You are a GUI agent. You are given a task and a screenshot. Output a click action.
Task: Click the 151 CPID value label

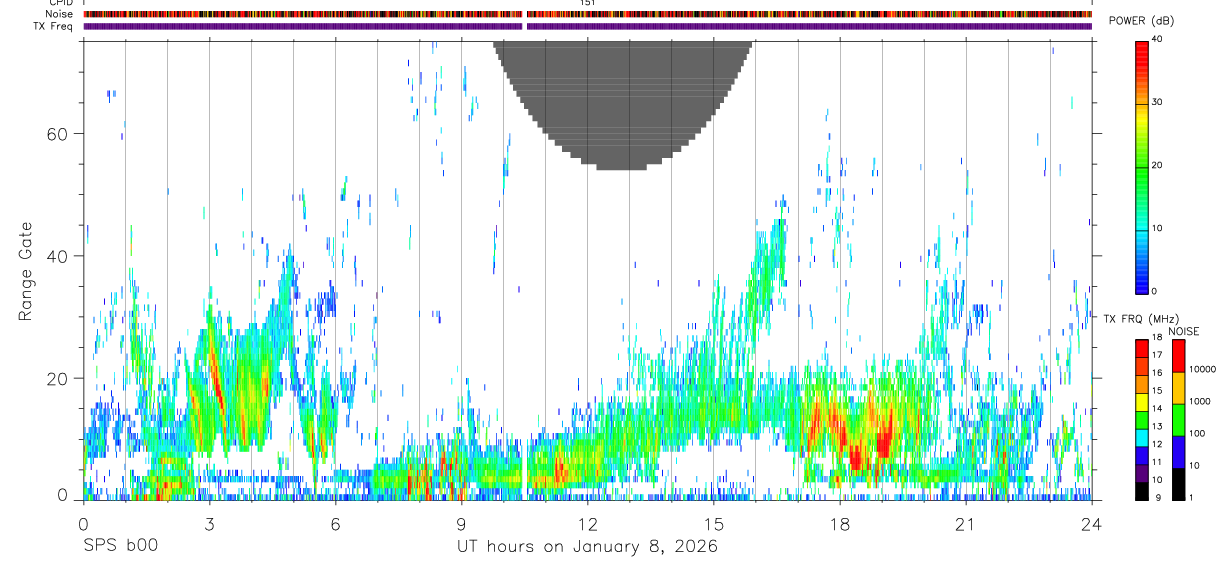(588, 3)
